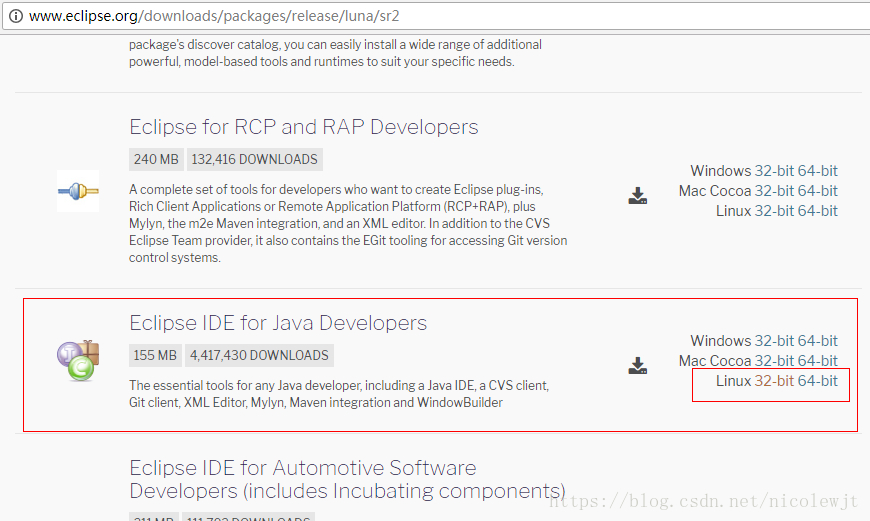Click the Java Developers package icon
Screen dimensions: 870x521
pyautogui.click(x=78, y=361)
